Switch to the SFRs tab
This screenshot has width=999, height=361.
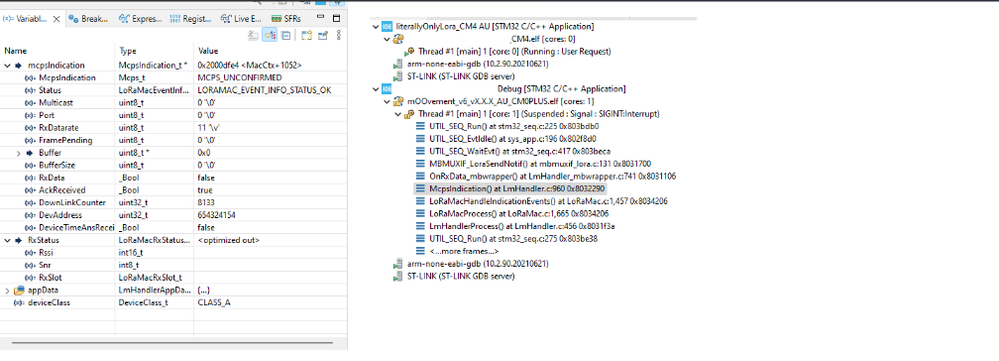(285, 19)
